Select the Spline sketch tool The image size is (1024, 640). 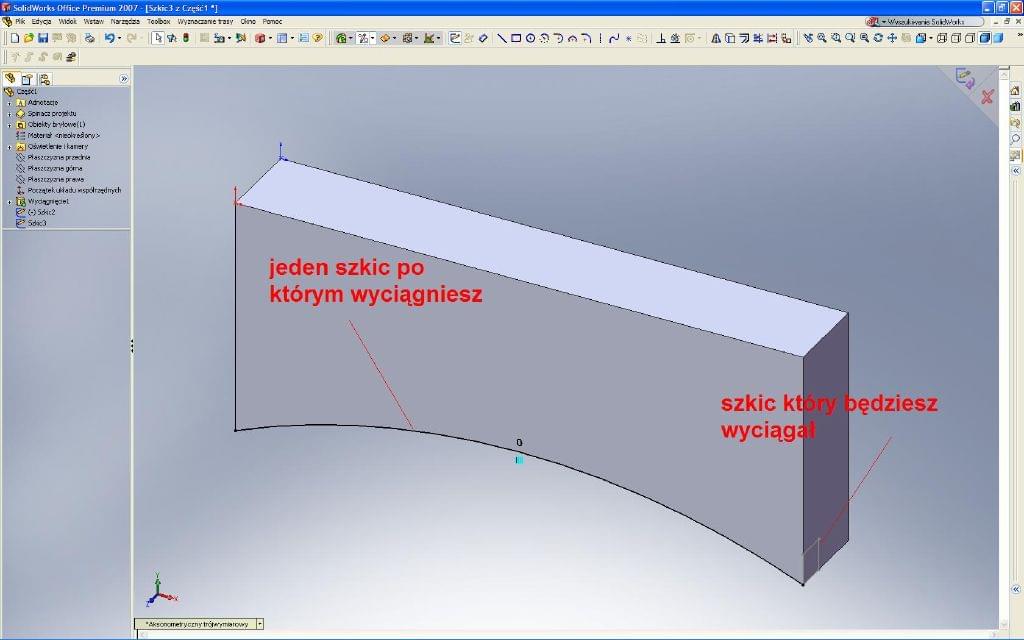pyautogui.click(x=614, y=39)
